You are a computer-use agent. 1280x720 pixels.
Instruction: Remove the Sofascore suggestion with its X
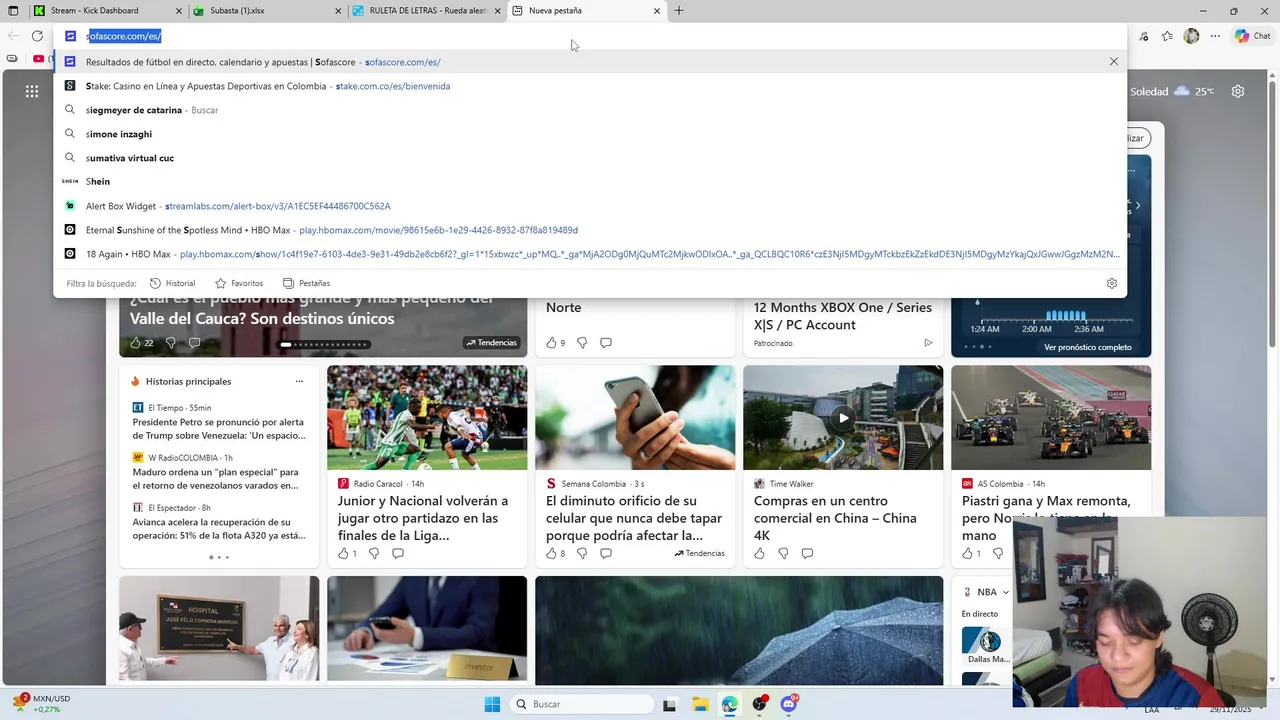(1113, 62)
